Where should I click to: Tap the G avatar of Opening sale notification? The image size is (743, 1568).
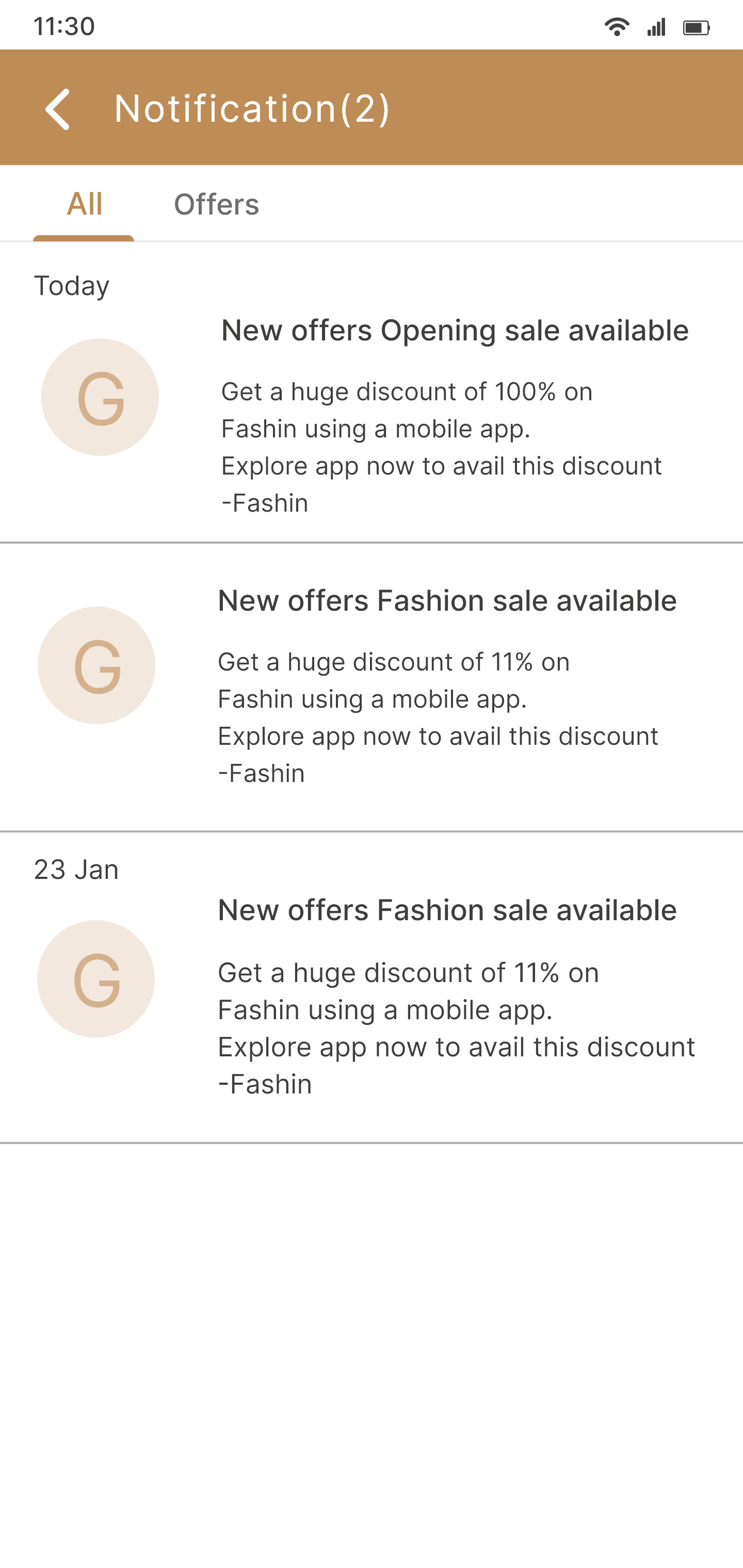click(x=100, y=398)
